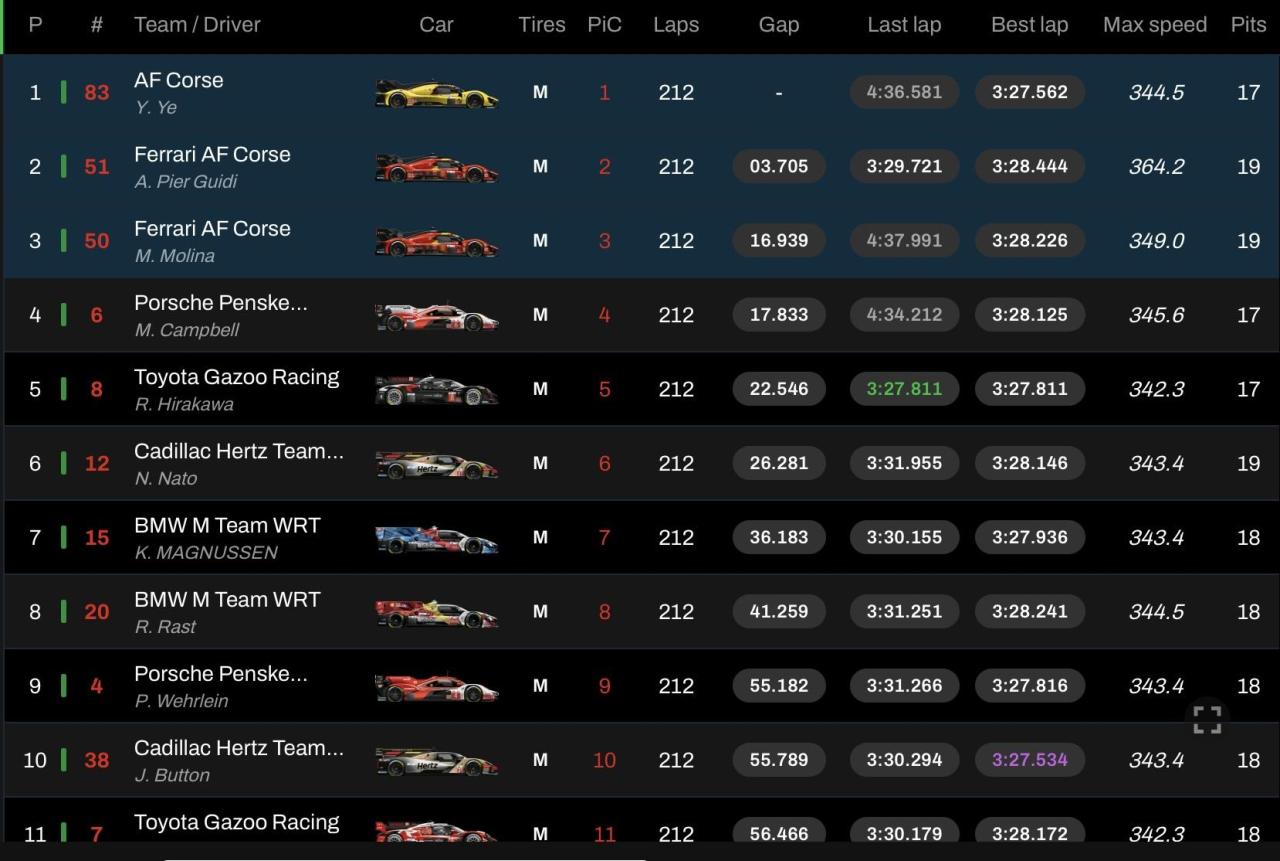Click the 'Gap' column header
1280x861 pixels.
click(778, 25)
